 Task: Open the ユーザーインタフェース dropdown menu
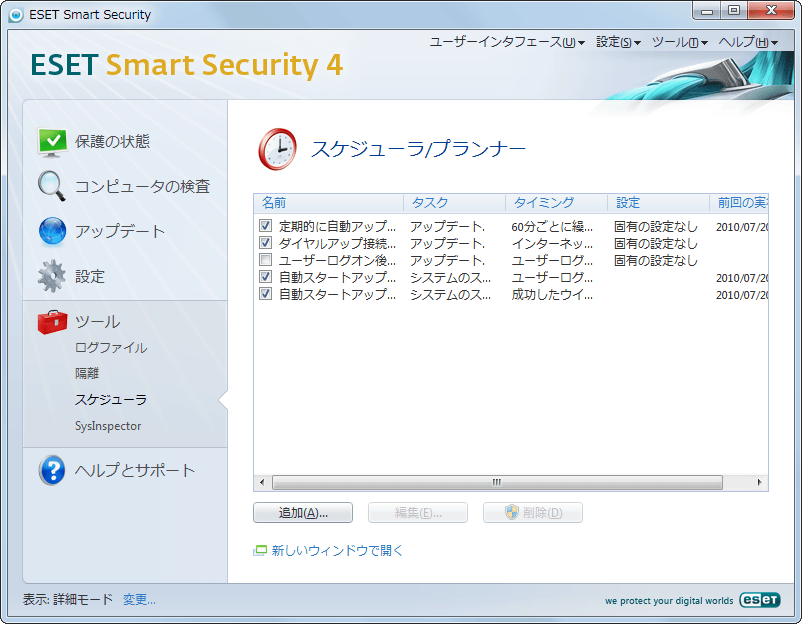(x=507, y=42)
